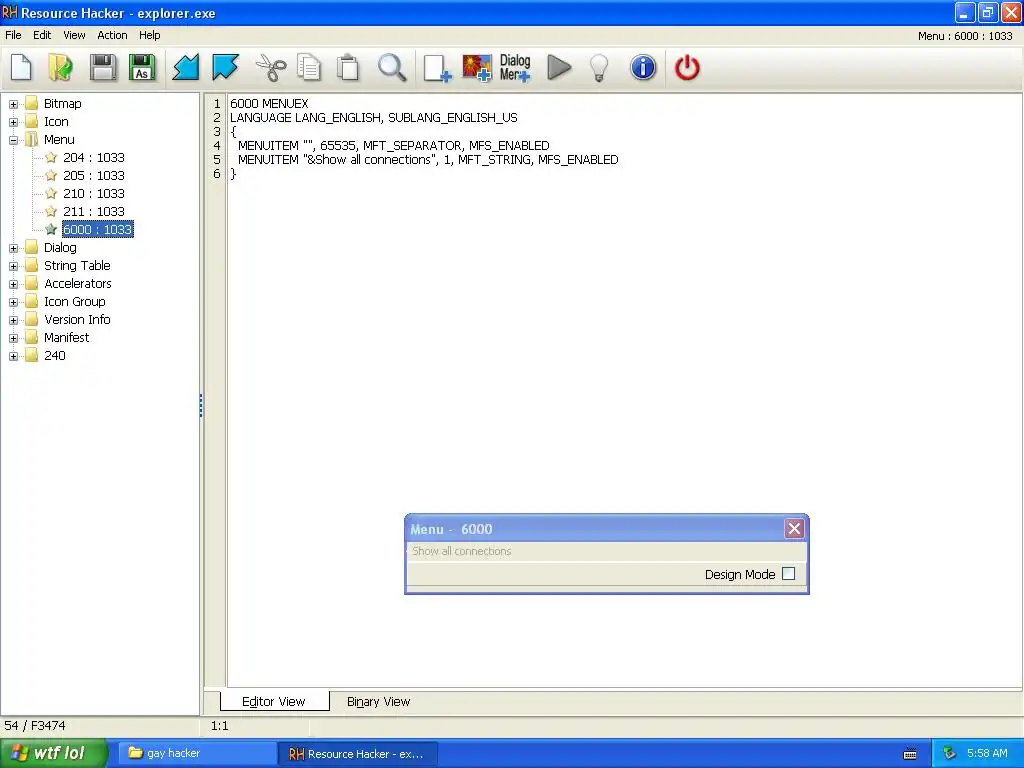
Task: Click the 5:58 AM taskbar clock
Action: tap(987, 753)
